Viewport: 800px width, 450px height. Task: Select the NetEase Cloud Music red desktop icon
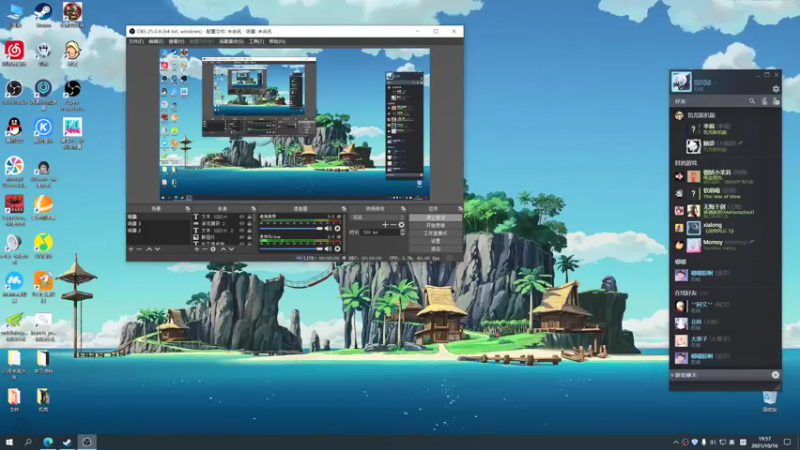pyautogui.click(x=14, y=54)
